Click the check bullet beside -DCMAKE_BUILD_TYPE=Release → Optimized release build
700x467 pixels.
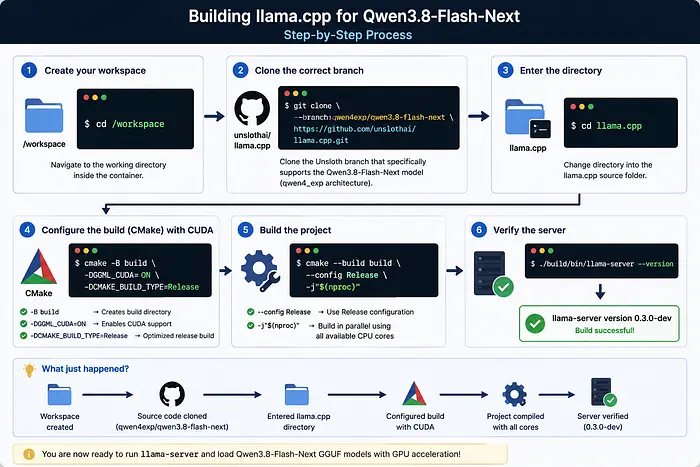(24, 335)
